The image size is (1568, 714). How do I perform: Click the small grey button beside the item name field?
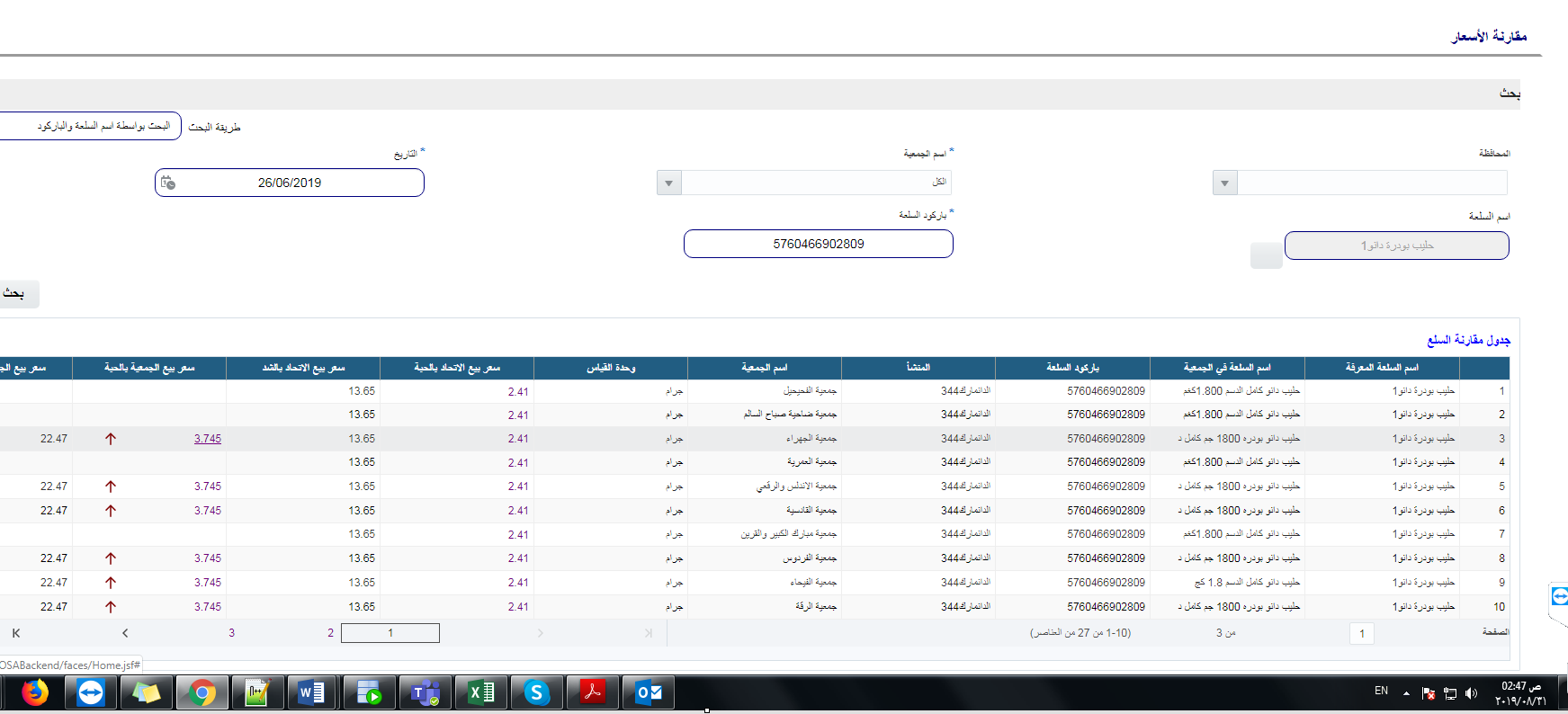(1267, 255)
